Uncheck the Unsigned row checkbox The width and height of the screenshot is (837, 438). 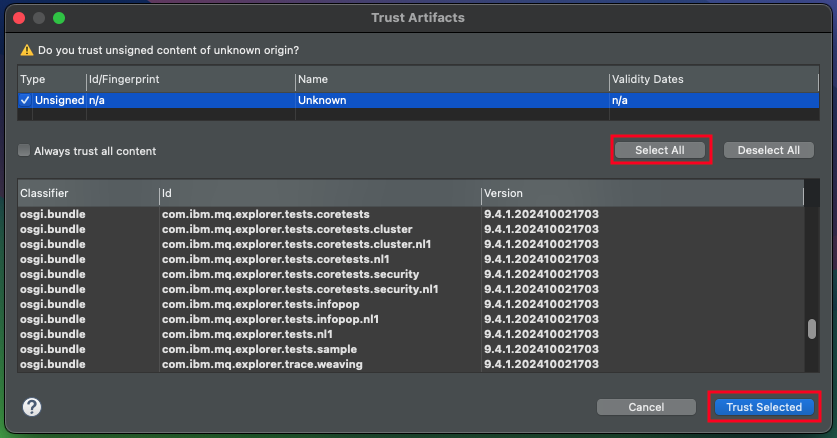25,100
